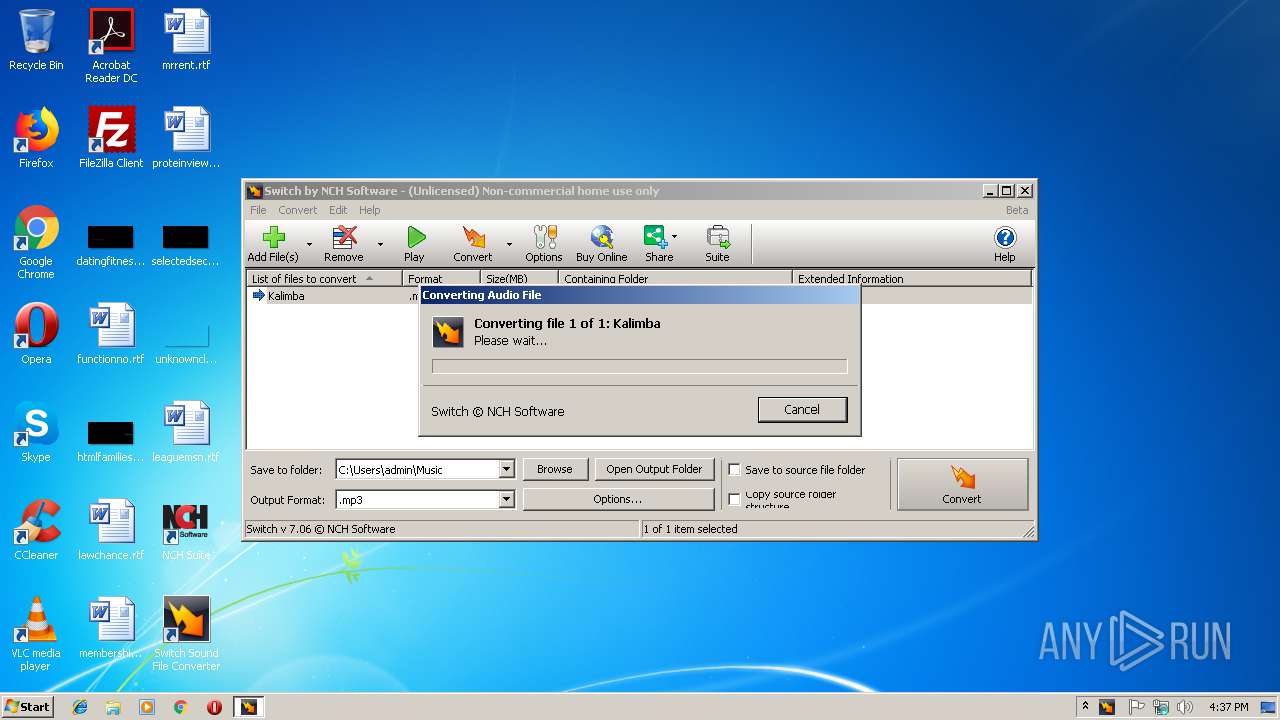Open the Add File(s) dropdown arrow
Image resolution: width=1280 pixels, height=720 pixels.
[x=309, y=244]
